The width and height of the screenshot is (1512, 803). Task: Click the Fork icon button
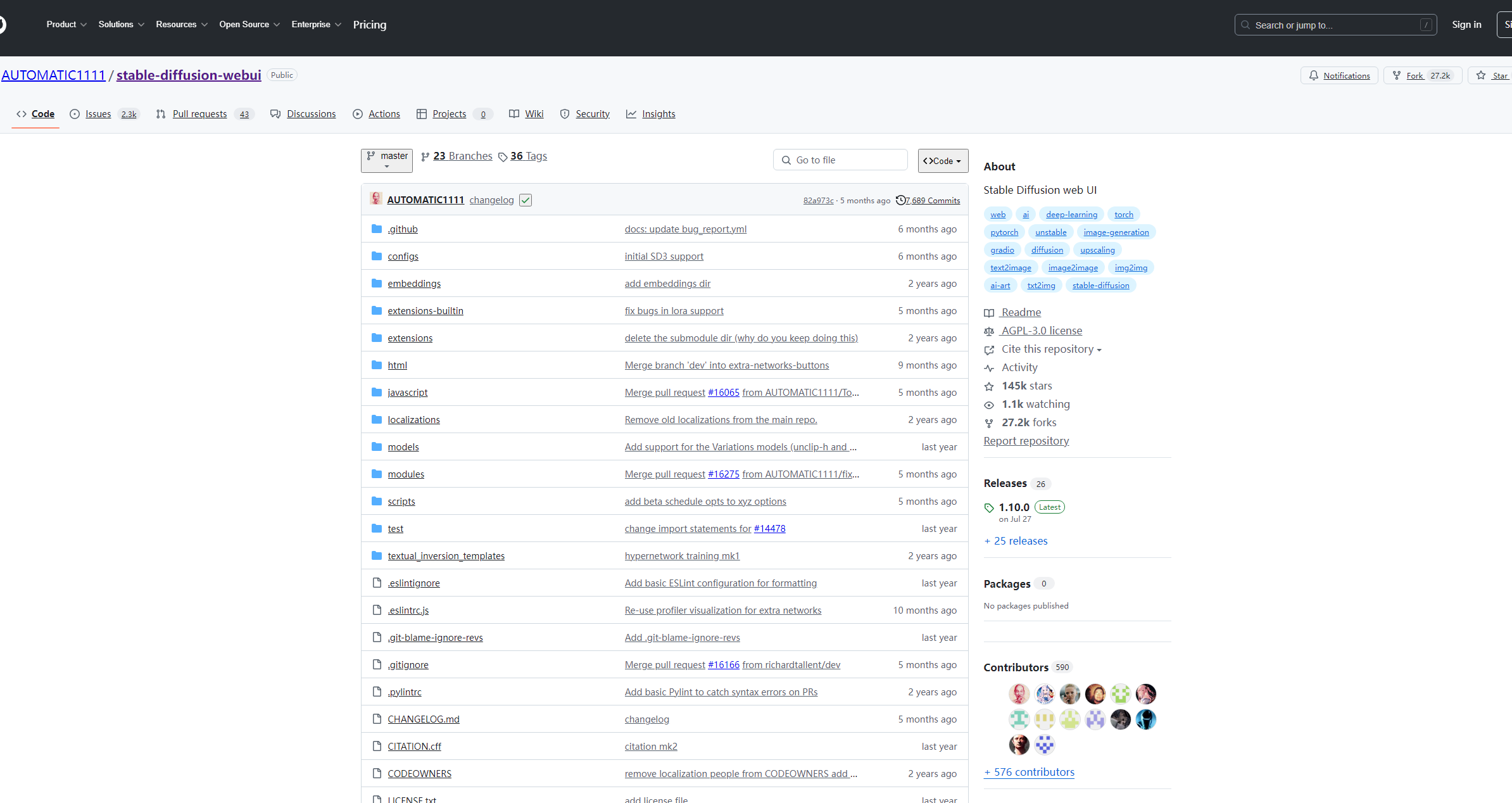[x=1397, y=75]
